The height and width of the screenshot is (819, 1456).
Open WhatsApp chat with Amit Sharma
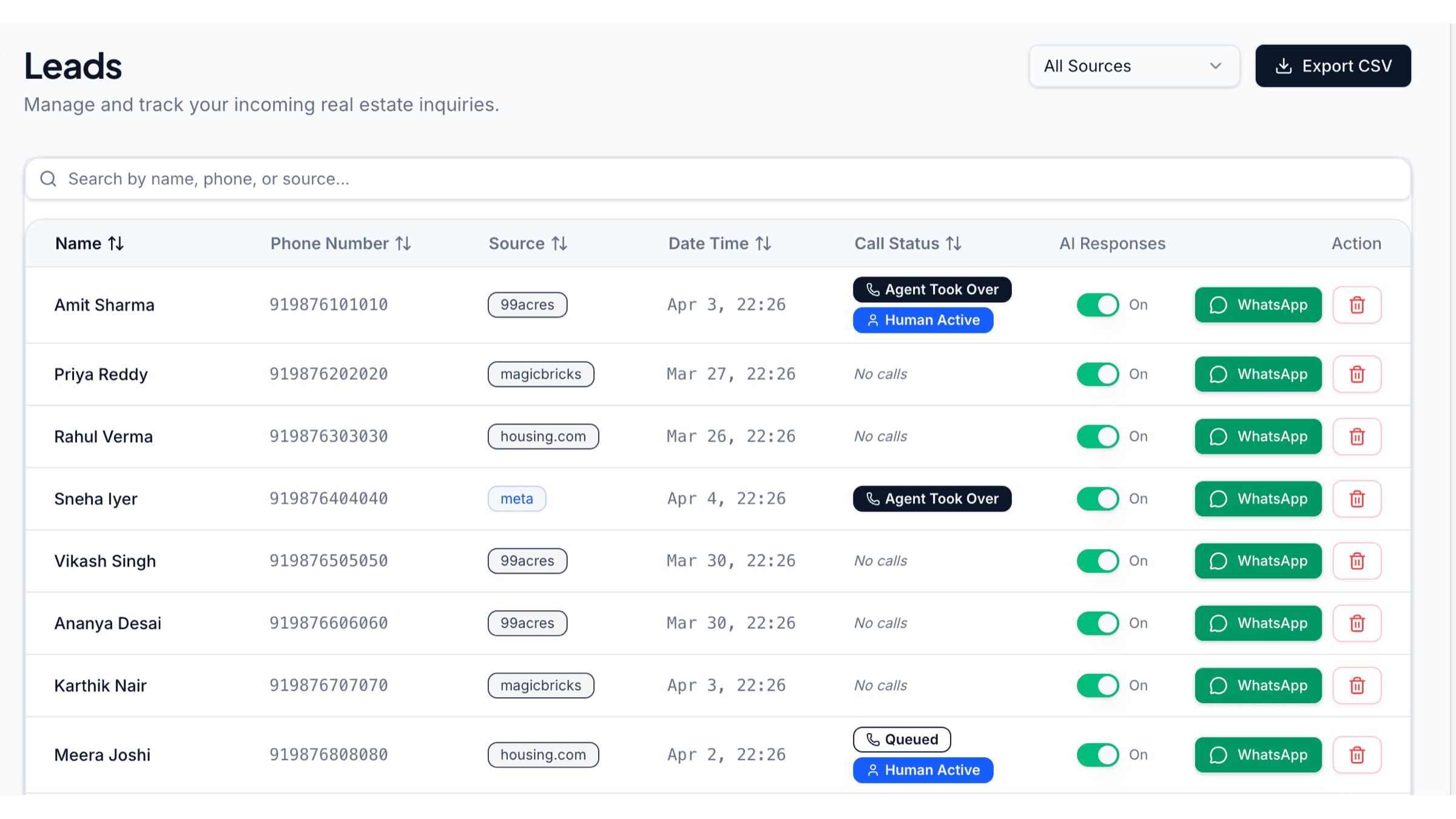tap(1258, 305)
